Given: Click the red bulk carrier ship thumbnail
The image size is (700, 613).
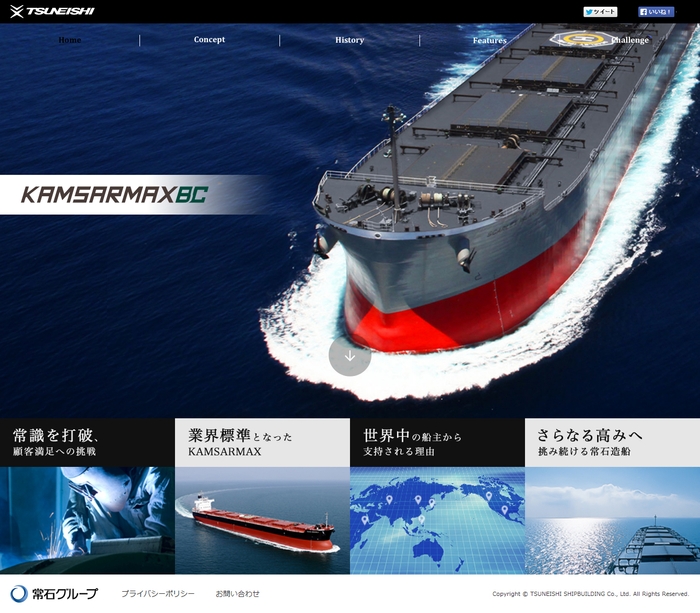Looking at the screenshot, I should 262,521.
